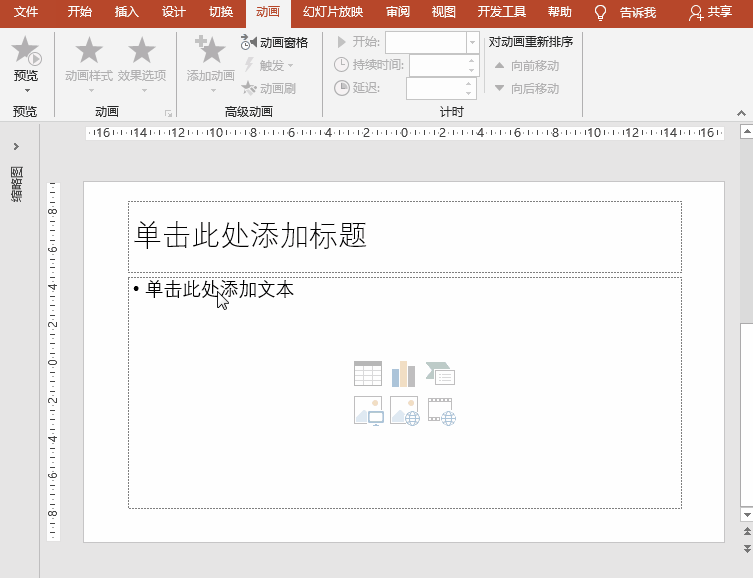The width and height of the screenshot is (753, 578).
Task: Click 向后移动 to reorder animation
Action: click(x=527, y=88)
